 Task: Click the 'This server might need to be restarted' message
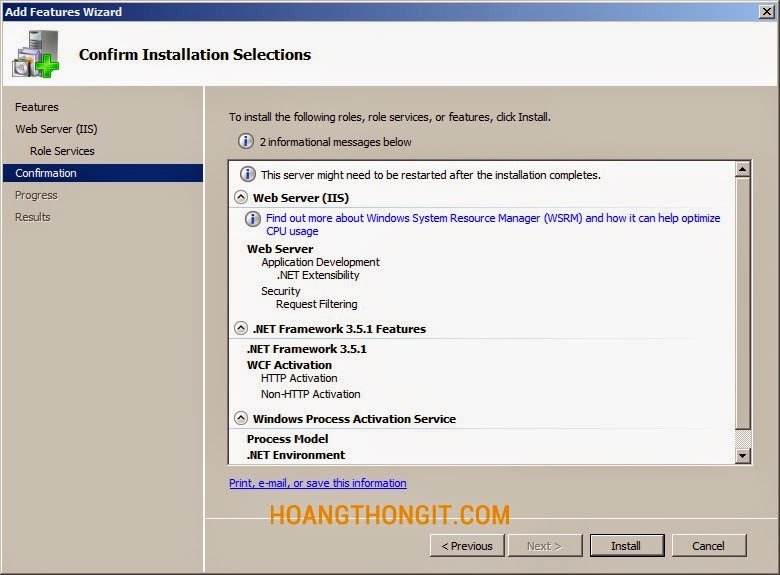coord(431,175)
